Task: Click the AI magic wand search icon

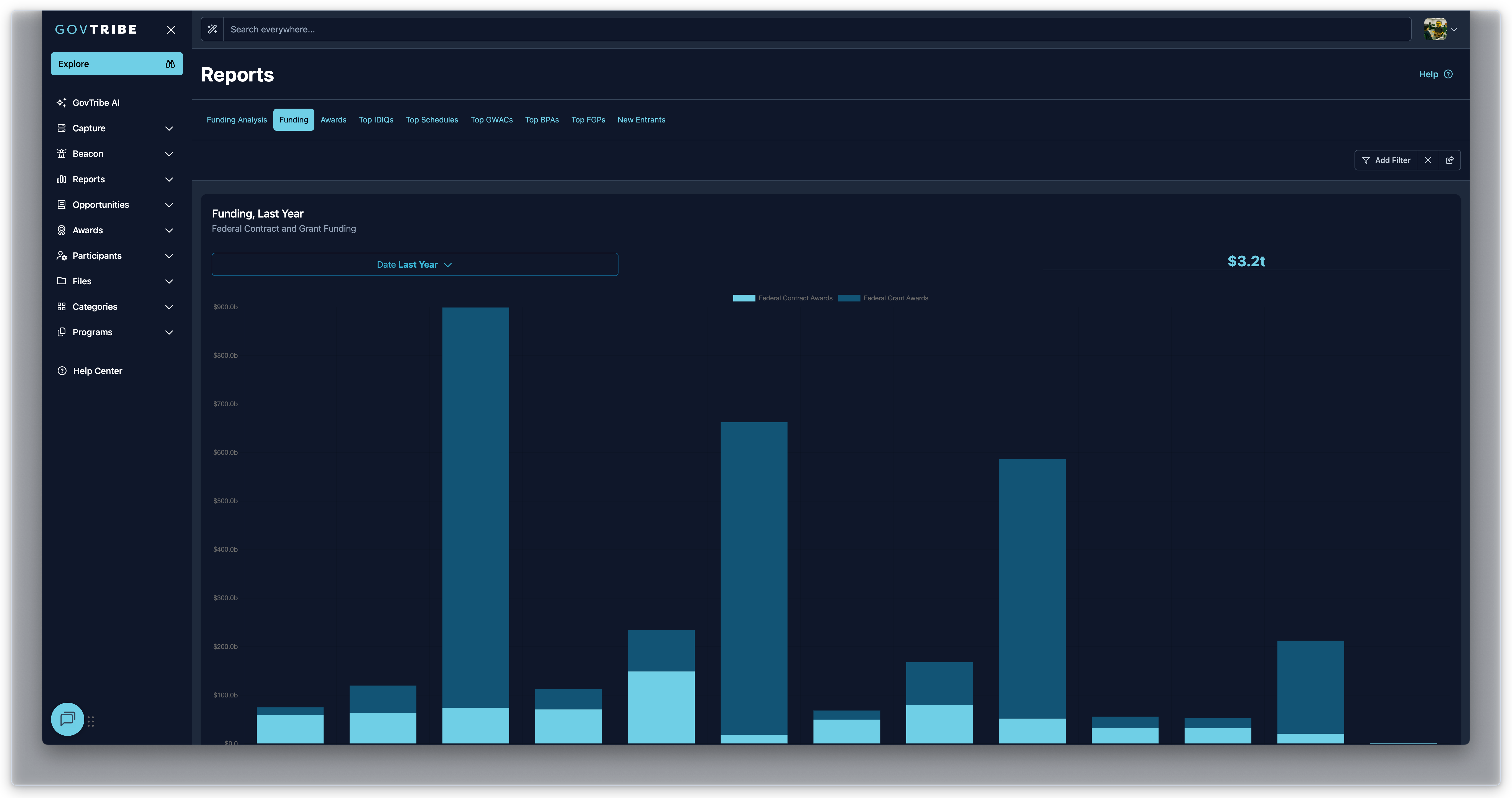Action: point(212,29)
